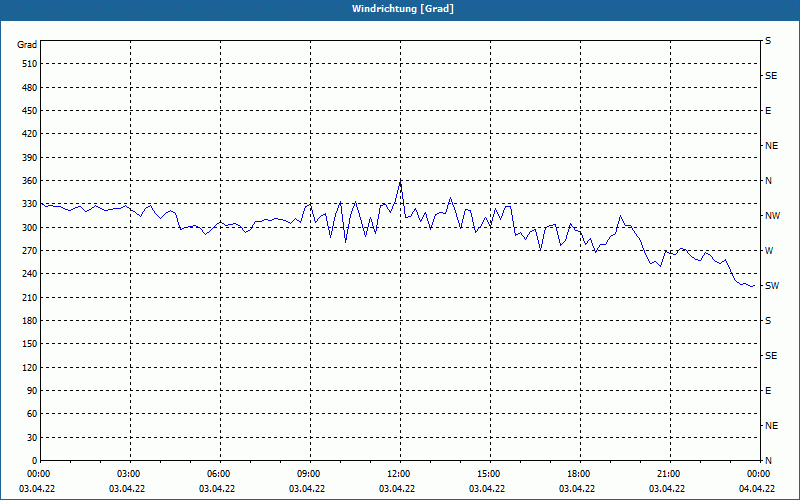Click the SW compass label on the right axis
The height and width of the screenshot is (500, 800).
coord(772,286)
